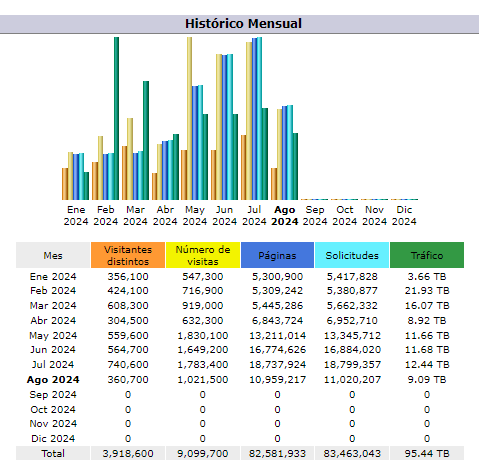Screen dimensions: 479x470
Task: Click the blue Jun 2024 pages bar
Action: point(225,127)
